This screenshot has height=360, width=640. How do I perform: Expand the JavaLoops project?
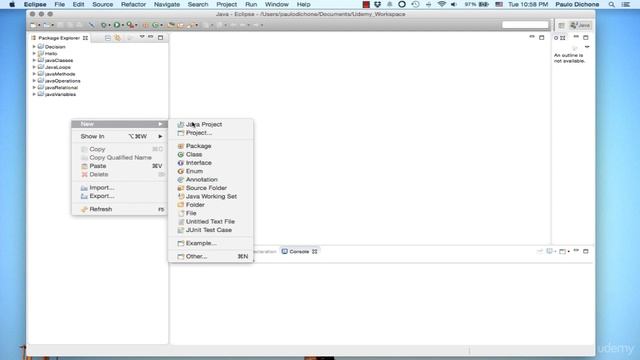click(34, 67)
